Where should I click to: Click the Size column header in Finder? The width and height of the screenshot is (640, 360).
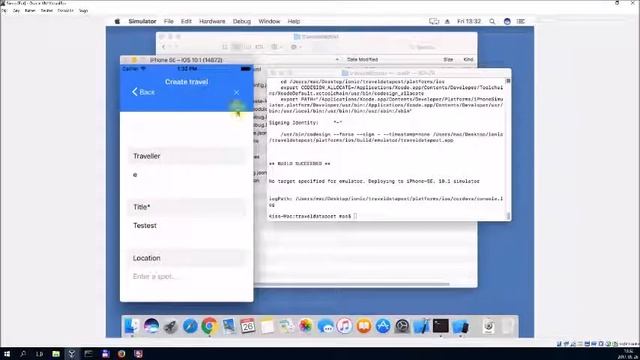coord(448,60)
